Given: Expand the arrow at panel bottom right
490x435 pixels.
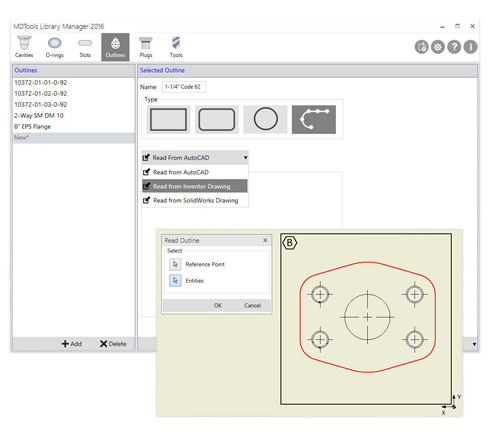Looking at the screenshot, I should point(474,344).
